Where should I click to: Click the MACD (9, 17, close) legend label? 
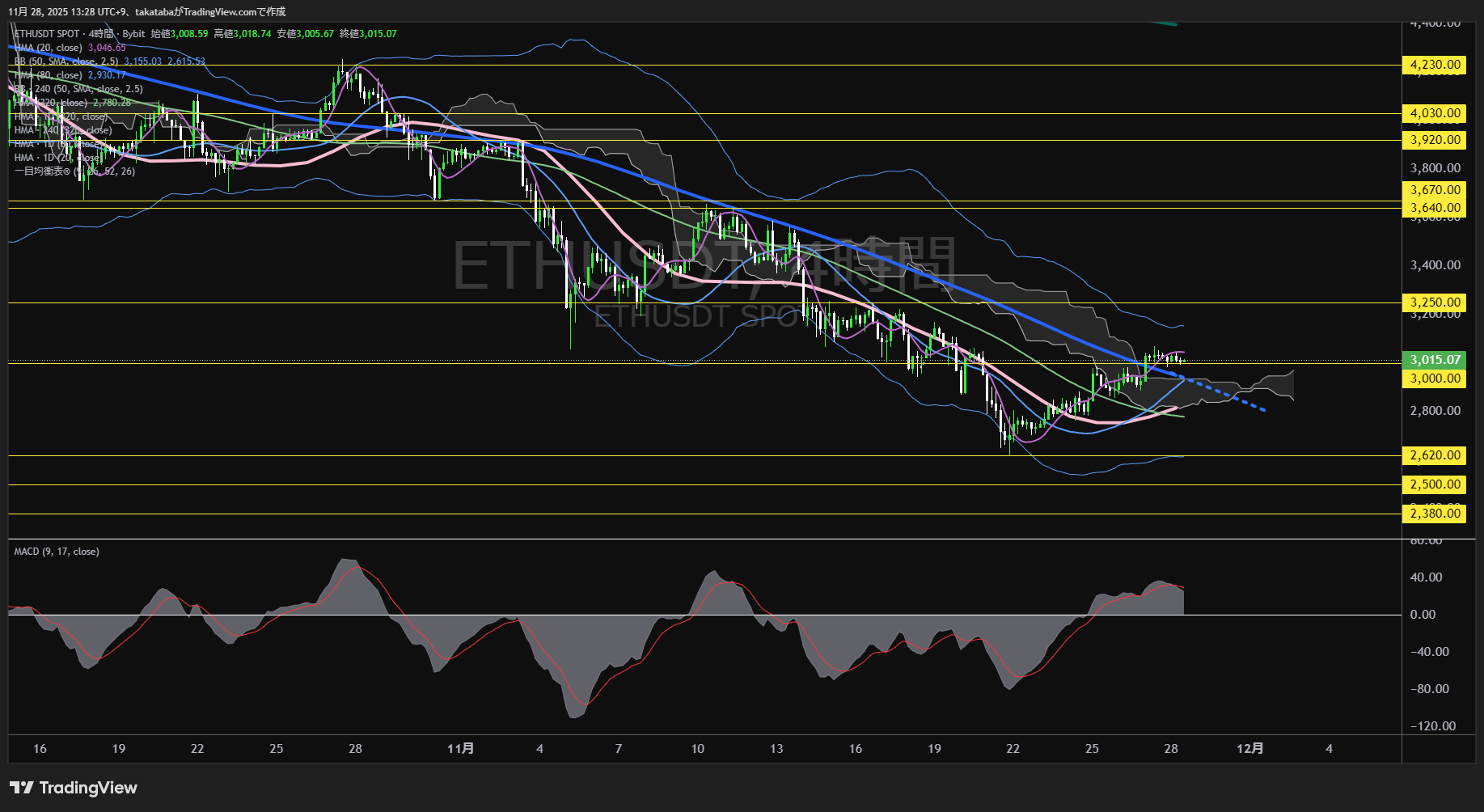tap(55, 551)
